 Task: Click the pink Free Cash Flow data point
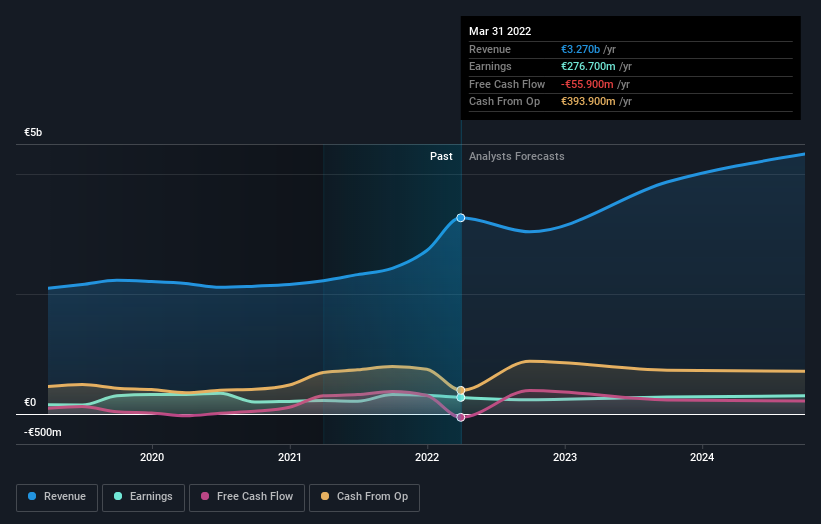click(461, 417)
